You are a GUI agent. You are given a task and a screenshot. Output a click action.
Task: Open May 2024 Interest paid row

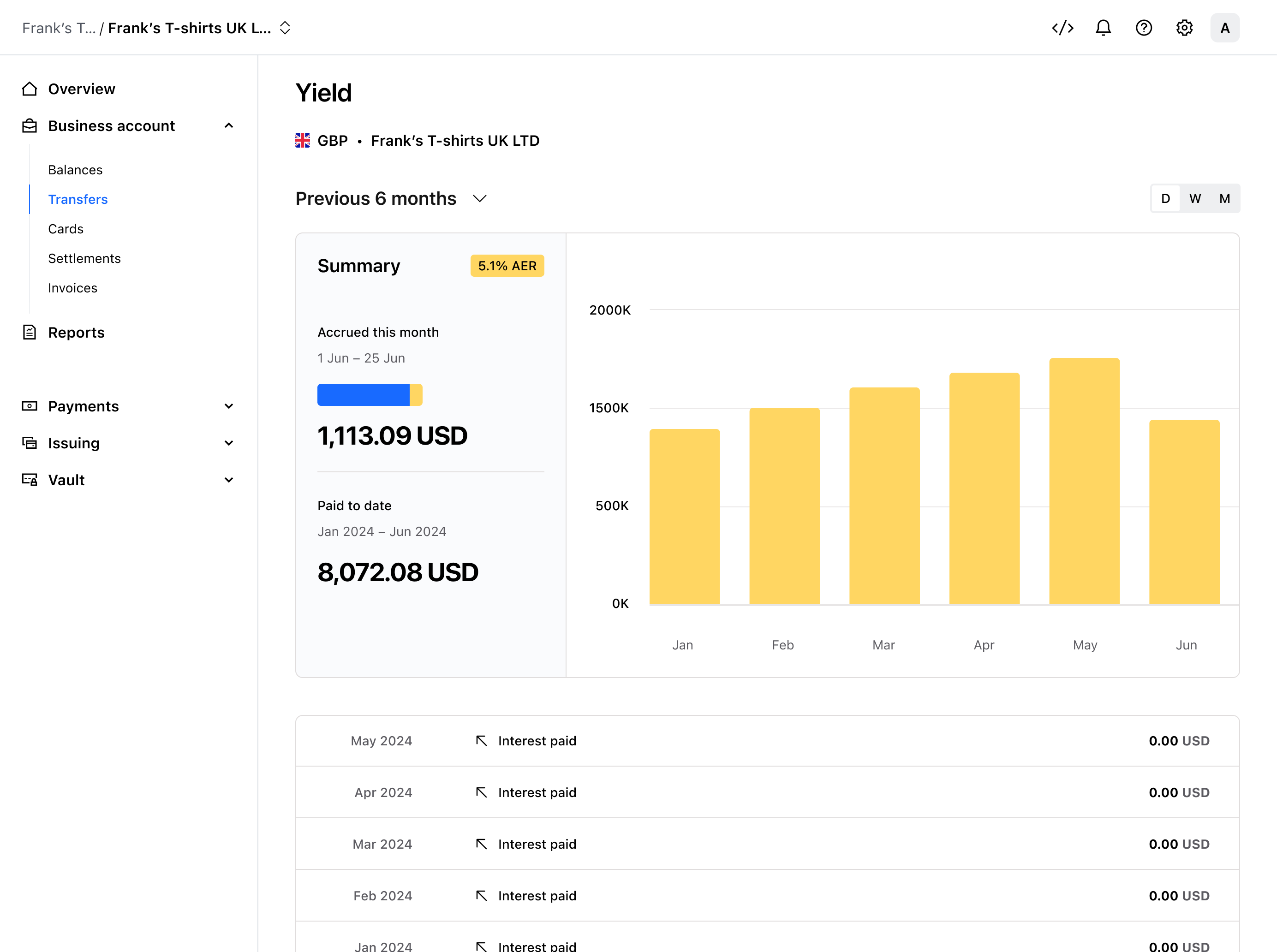(767, 741)
